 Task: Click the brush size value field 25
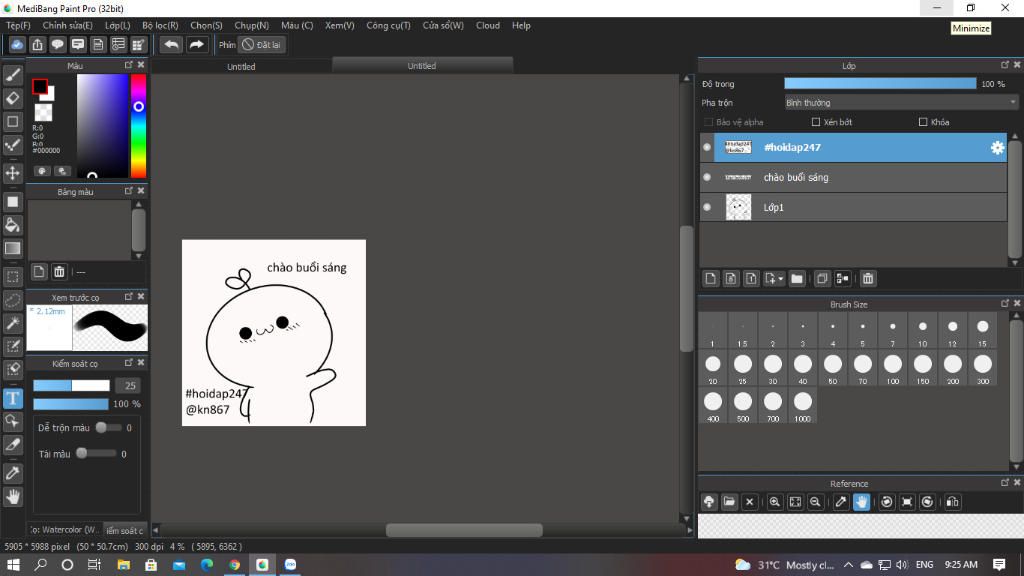coord(129,385)
